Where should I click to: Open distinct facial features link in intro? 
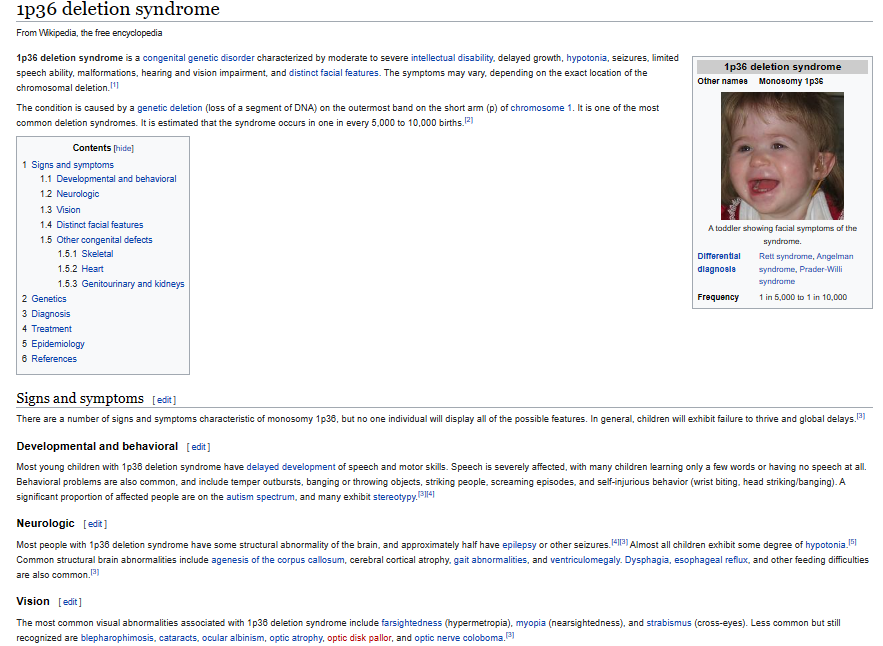click(x=333, y=73)
